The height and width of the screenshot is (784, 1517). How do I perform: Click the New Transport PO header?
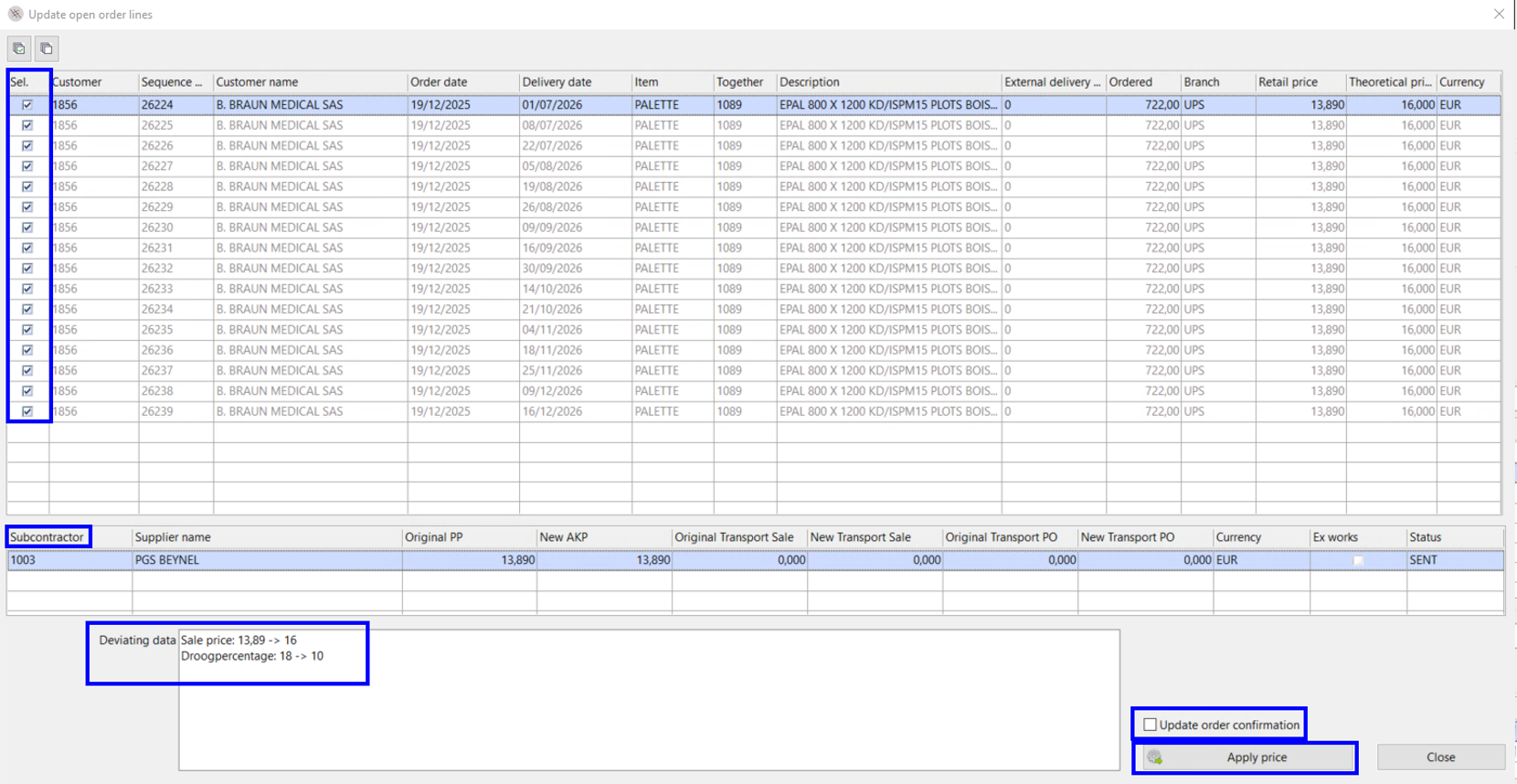[x=1145, y=537]
